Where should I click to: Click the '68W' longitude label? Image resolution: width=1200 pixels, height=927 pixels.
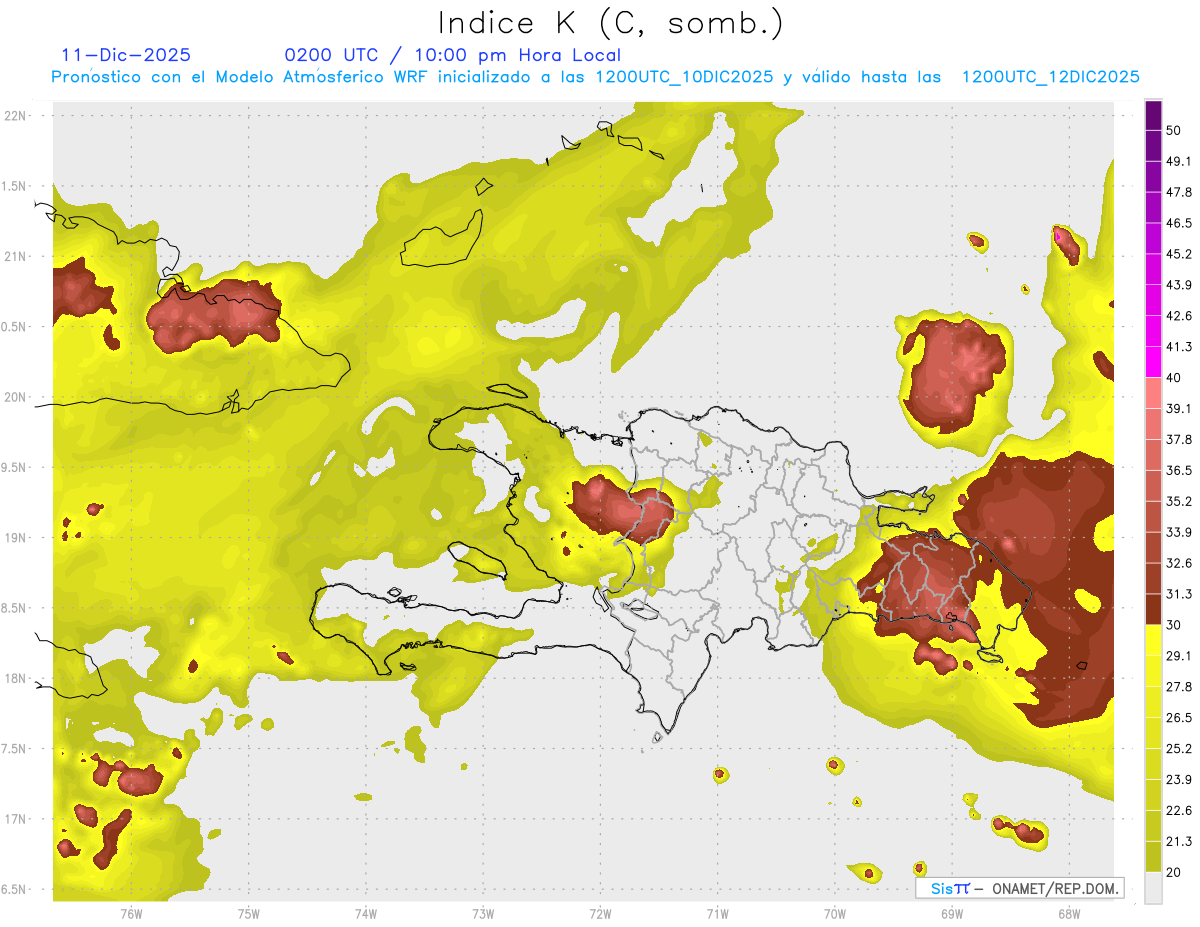pos(1068,913)
